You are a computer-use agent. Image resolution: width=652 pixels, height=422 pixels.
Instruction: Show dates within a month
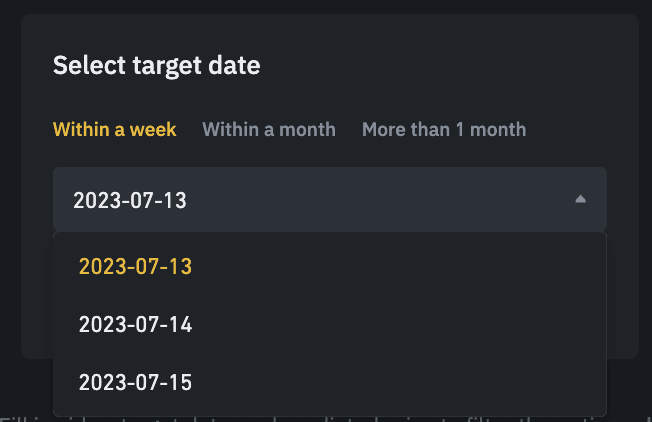pos(269,129)
